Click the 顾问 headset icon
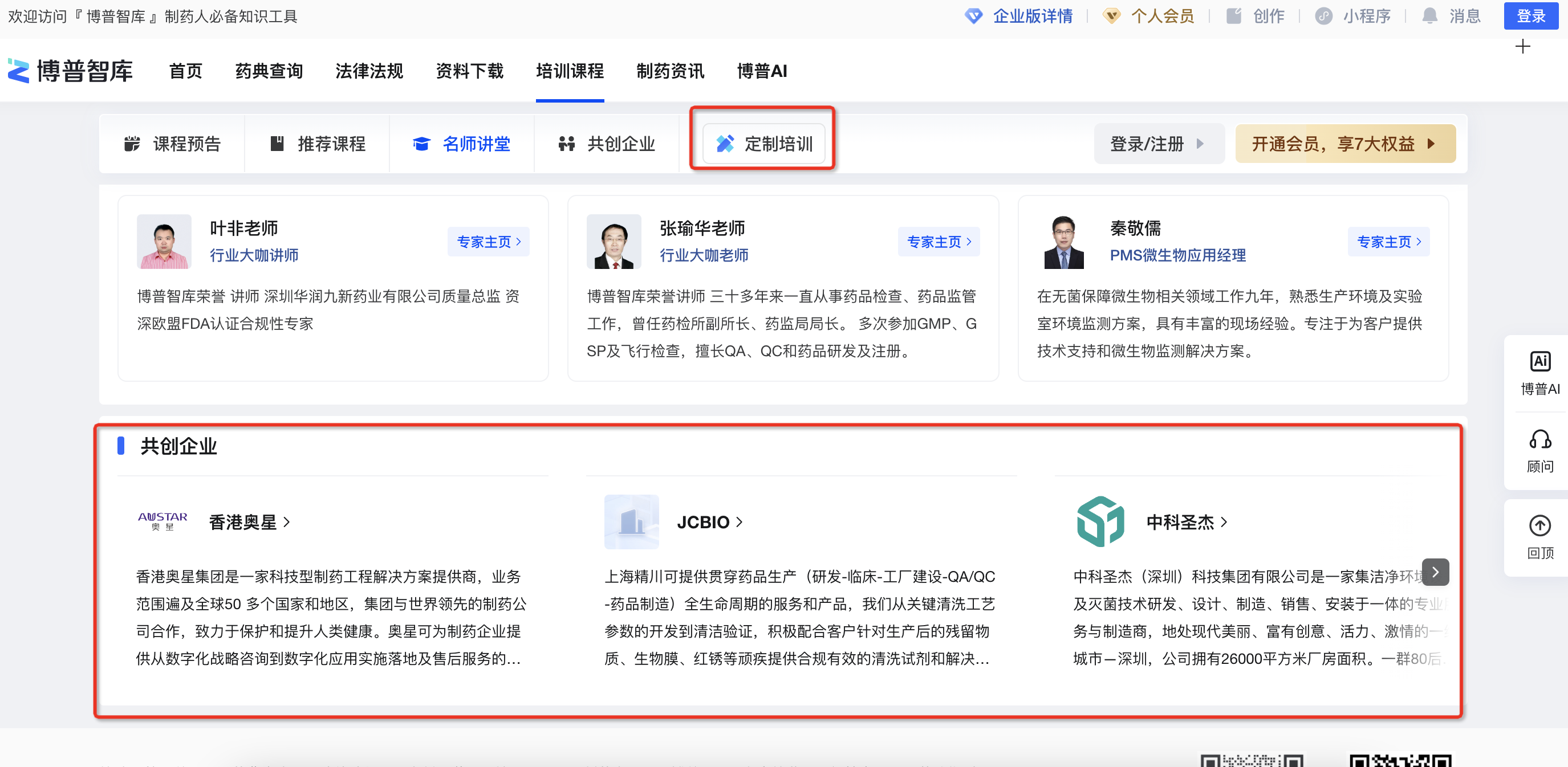Viewport: 1568px width, 767px height. coord(1540,439)
